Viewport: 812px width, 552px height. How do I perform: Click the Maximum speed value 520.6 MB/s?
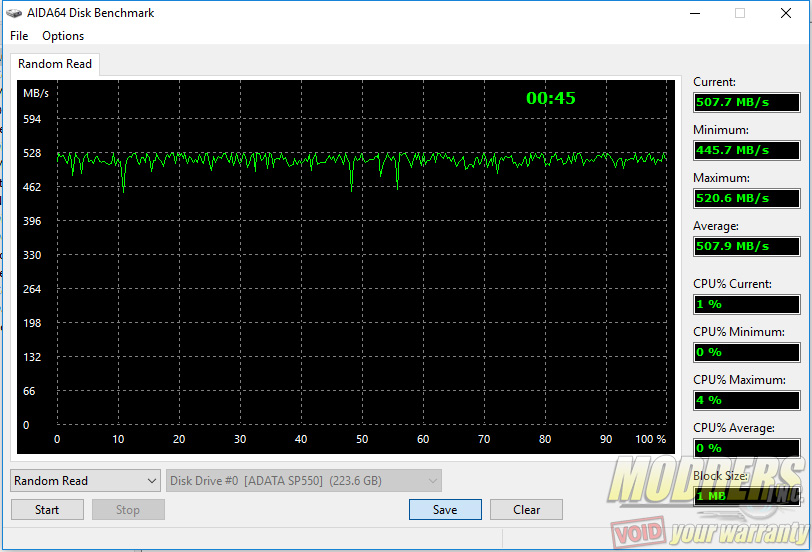pyautogui.click(x=746, y=198)
